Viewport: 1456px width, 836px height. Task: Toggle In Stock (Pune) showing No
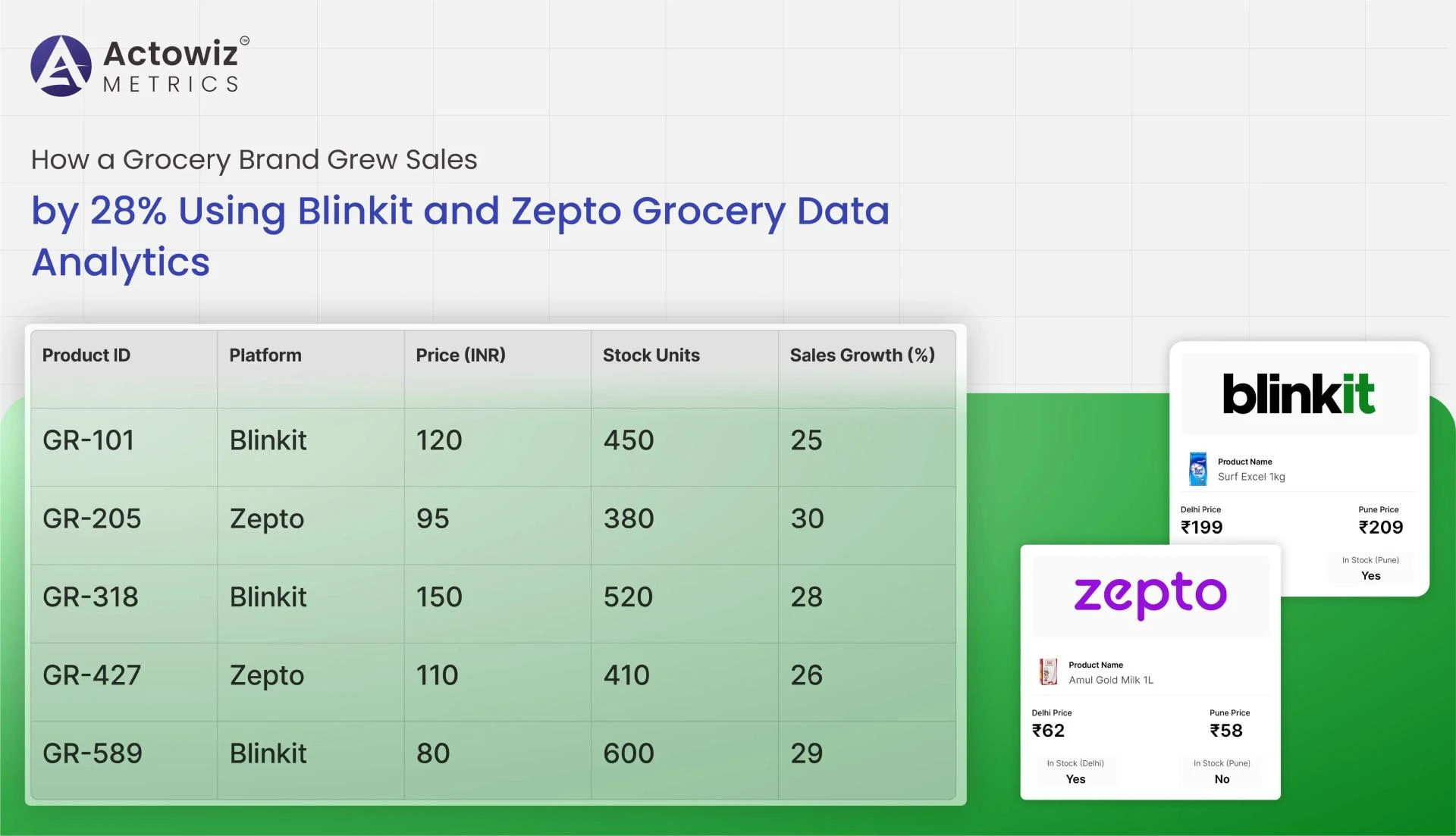point(1222,772)
